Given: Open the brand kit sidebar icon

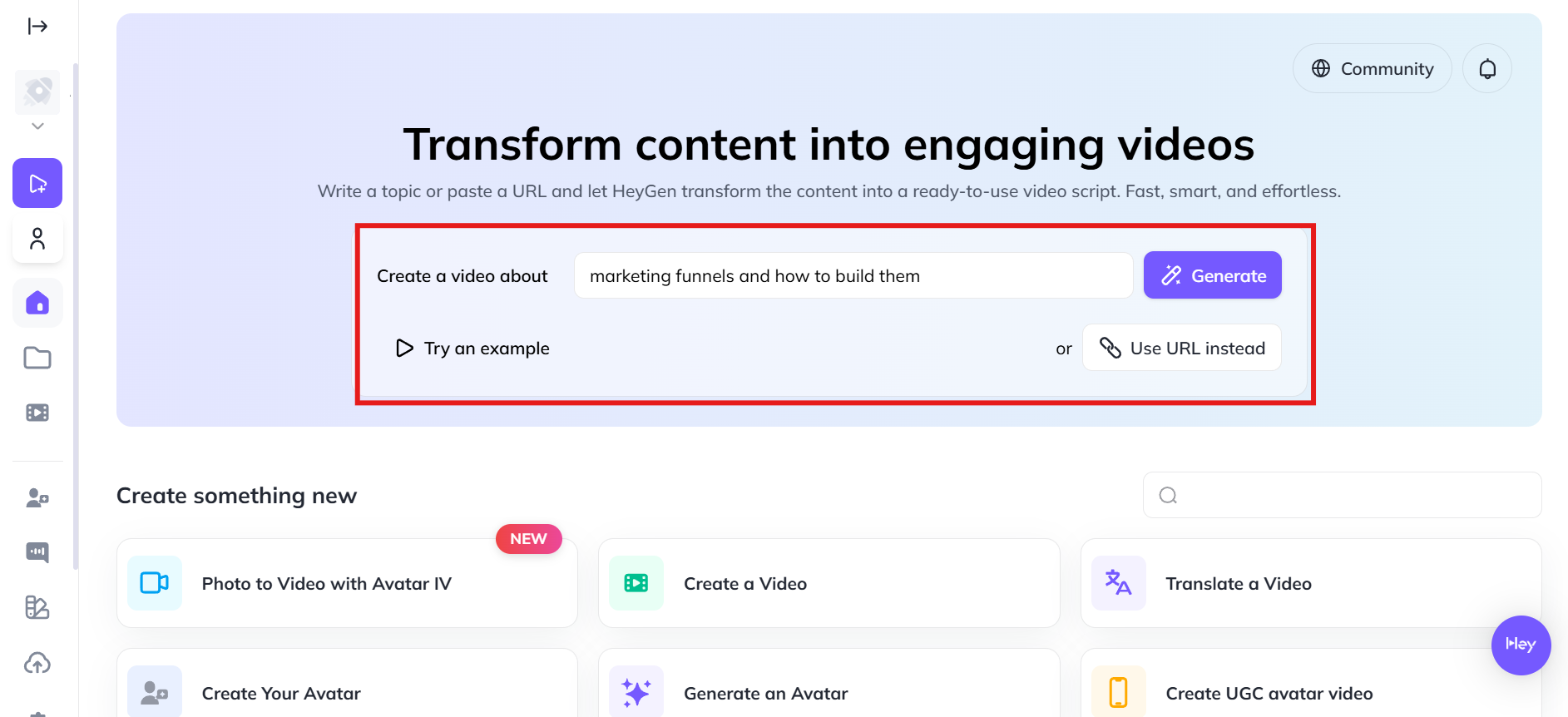Looking at the screenshot, I should pos(37,607).
